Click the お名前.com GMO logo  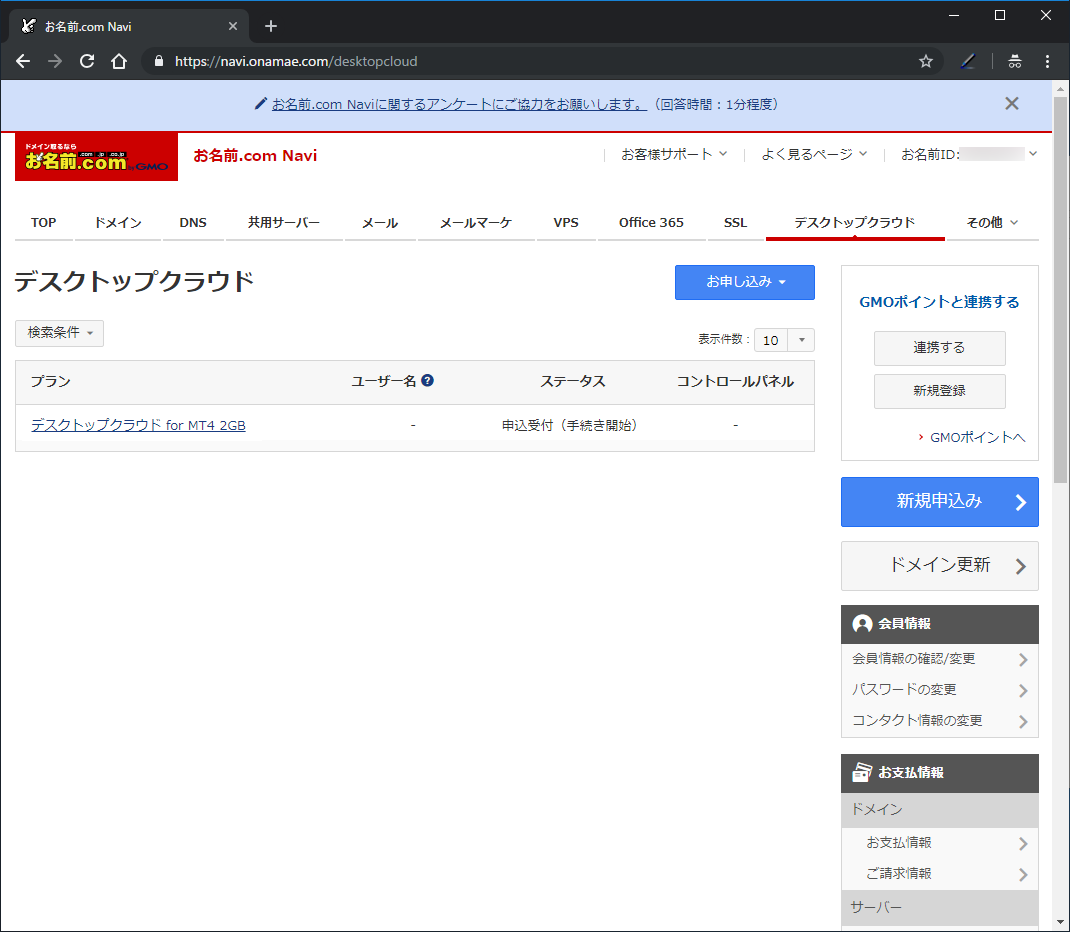click(96, 156)
